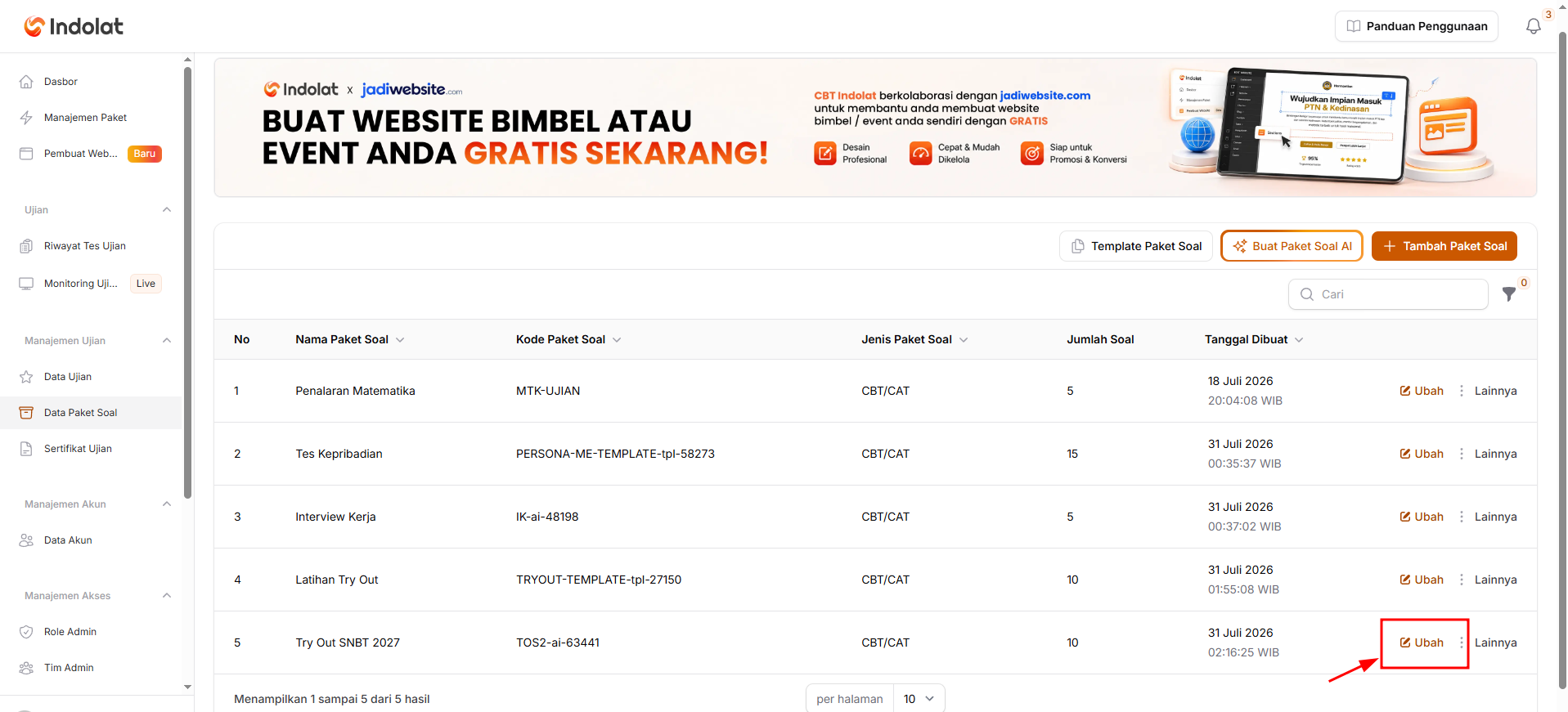Click the Monitoring Ujian monitor icon
Image resolution: width=1568 pixels, height=712 pixels.
click(26, 284)
